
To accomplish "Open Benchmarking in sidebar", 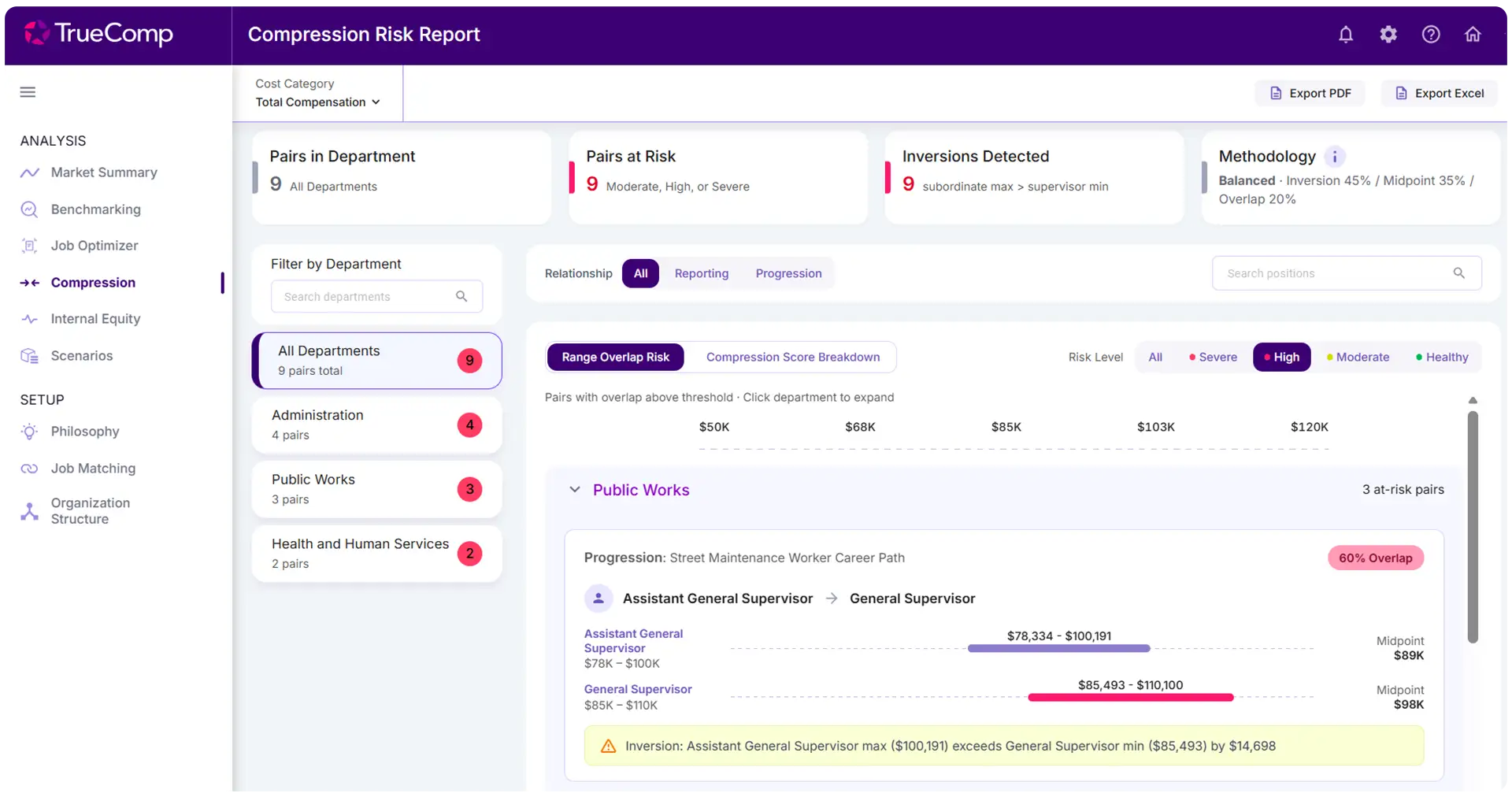I will [95, 209].
